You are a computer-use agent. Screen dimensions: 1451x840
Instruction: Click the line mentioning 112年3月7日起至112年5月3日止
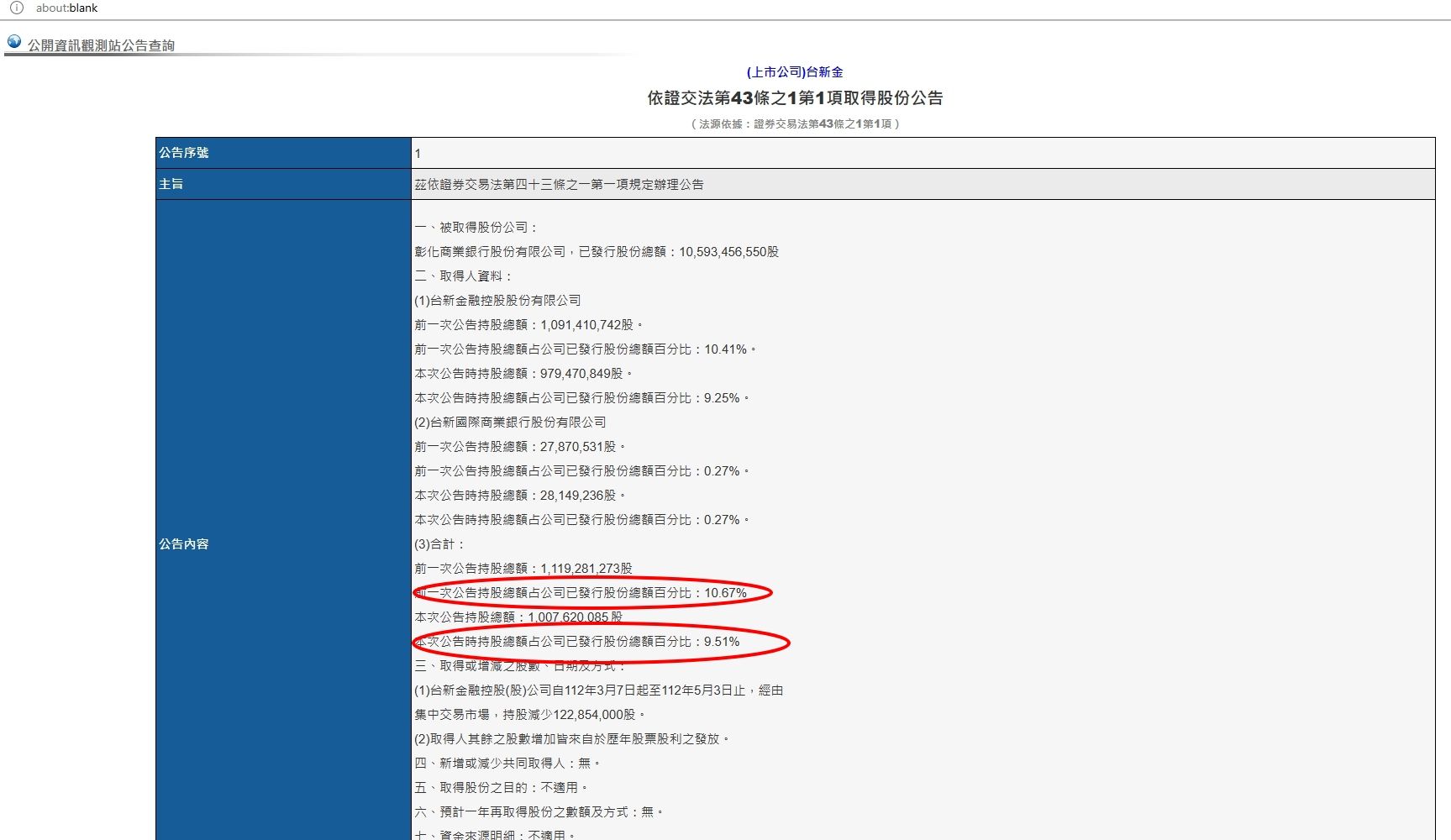599,690
